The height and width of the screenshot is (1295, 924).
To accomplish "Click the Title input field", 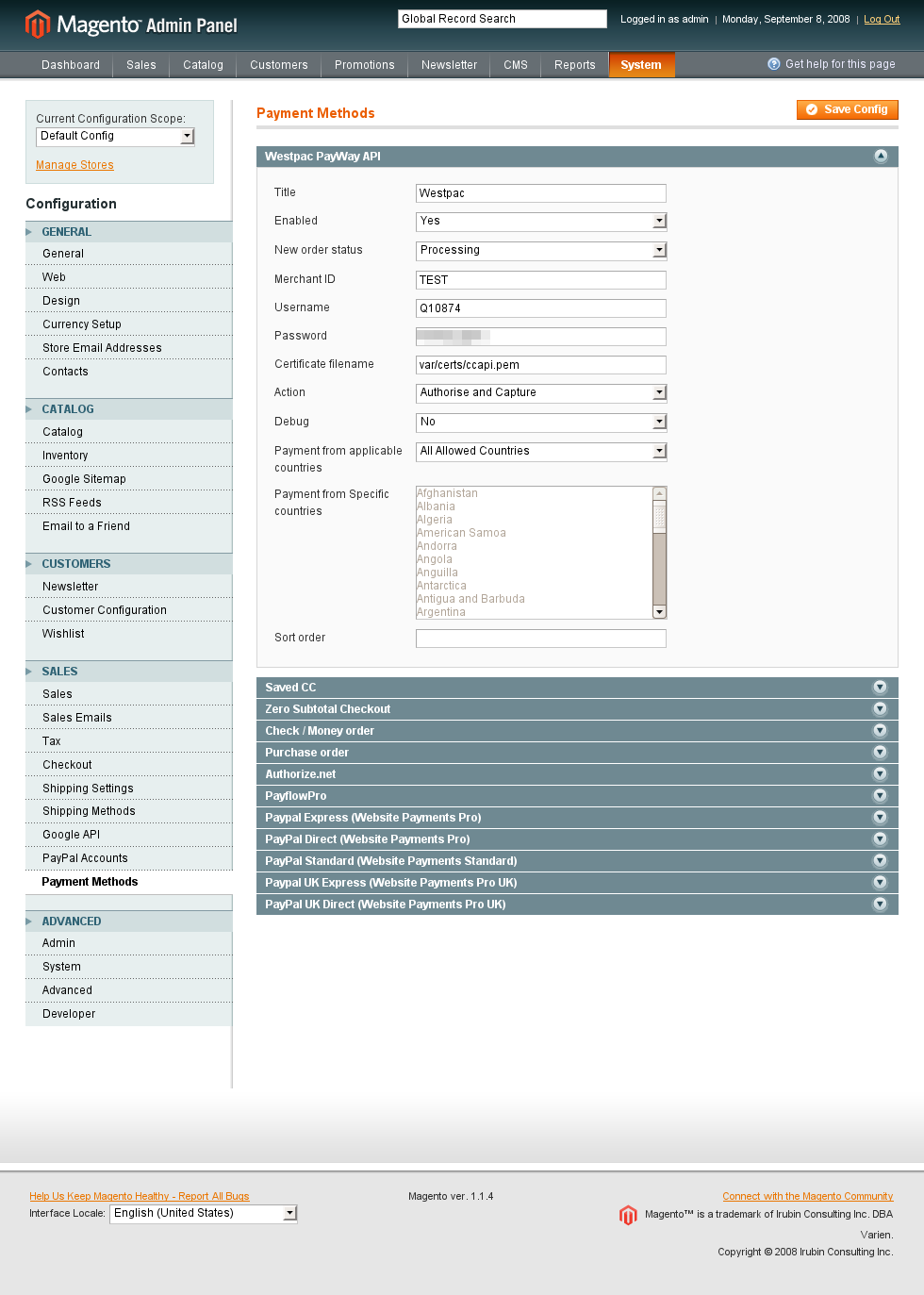I will click(x=541, y=193).
